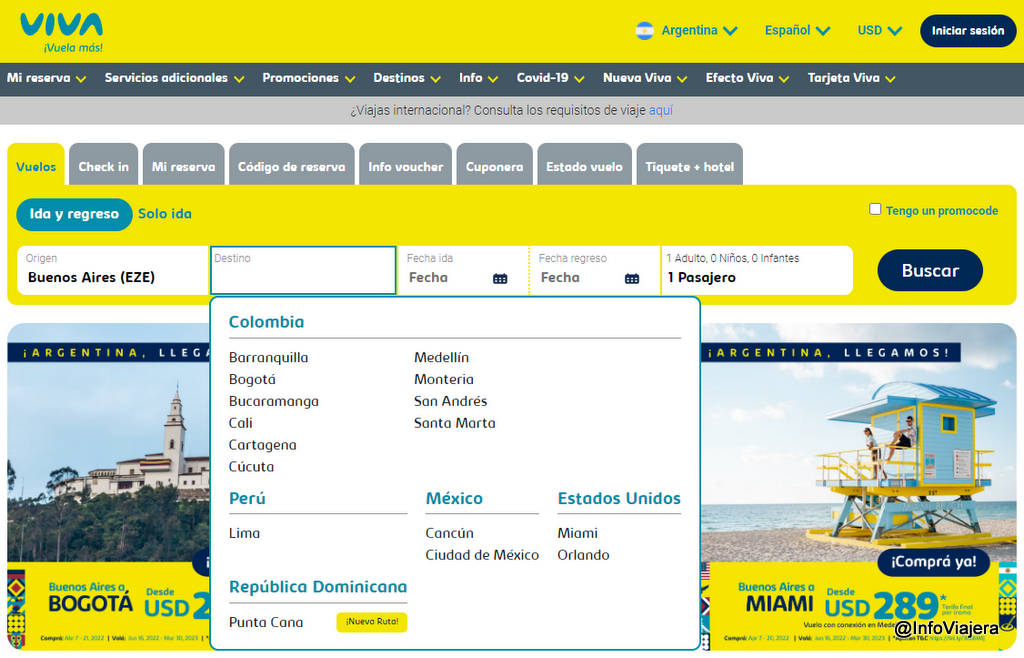This screenshot has height=658, width=1024.
Task: Expand the Tarjeta Viva menu
Action: click(851, 78)
